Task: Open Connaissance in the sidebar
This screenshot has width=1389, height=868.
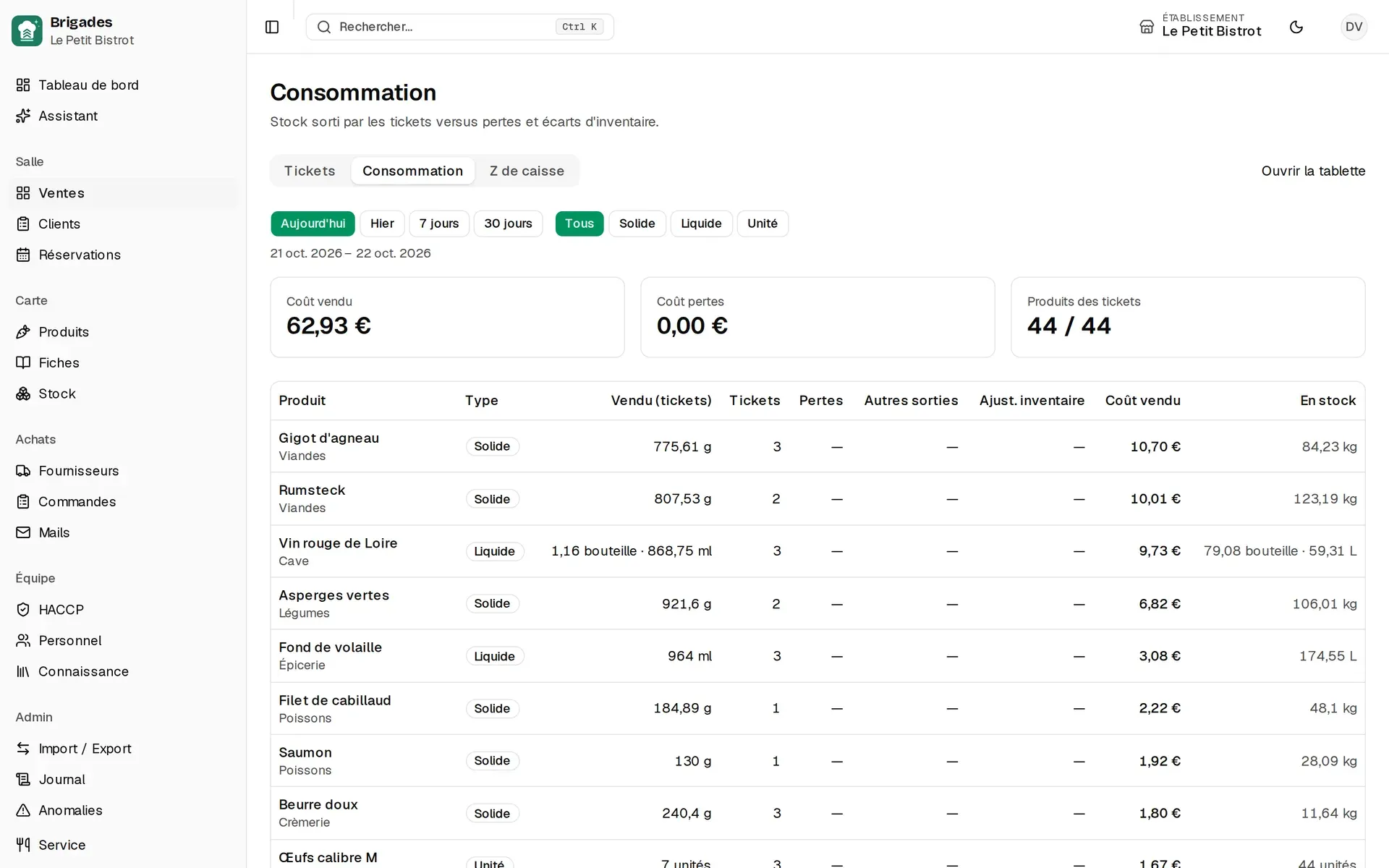Action: [x=123, y=672]
